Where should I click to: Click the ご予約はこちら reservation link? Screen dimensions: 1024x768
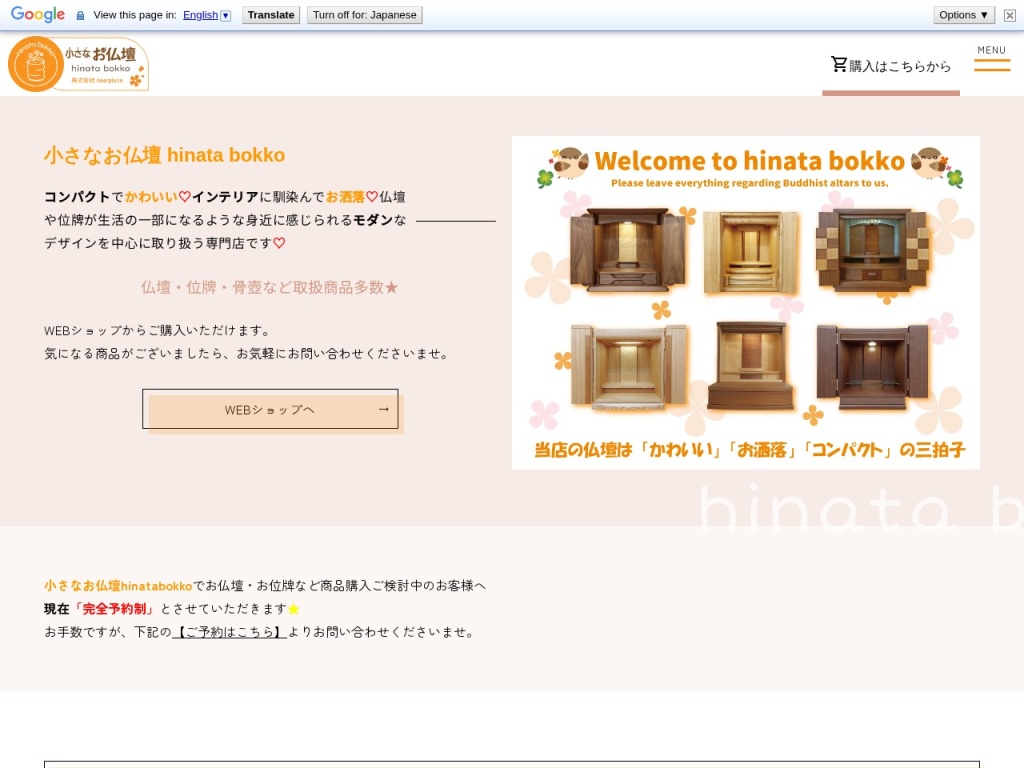tap(229, 632)
